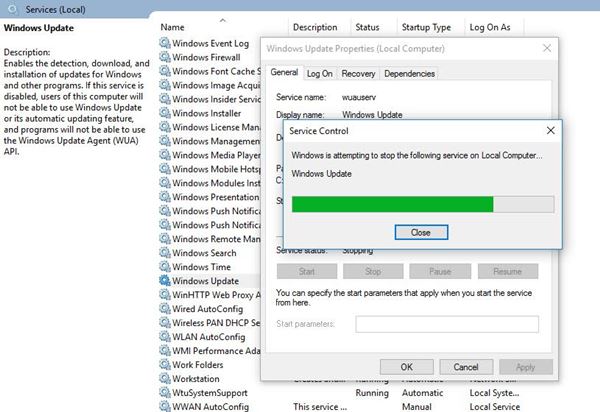The image size is (600, 412).
Task: Click the Work Folders service icon
Action: (x=165, y=365)
